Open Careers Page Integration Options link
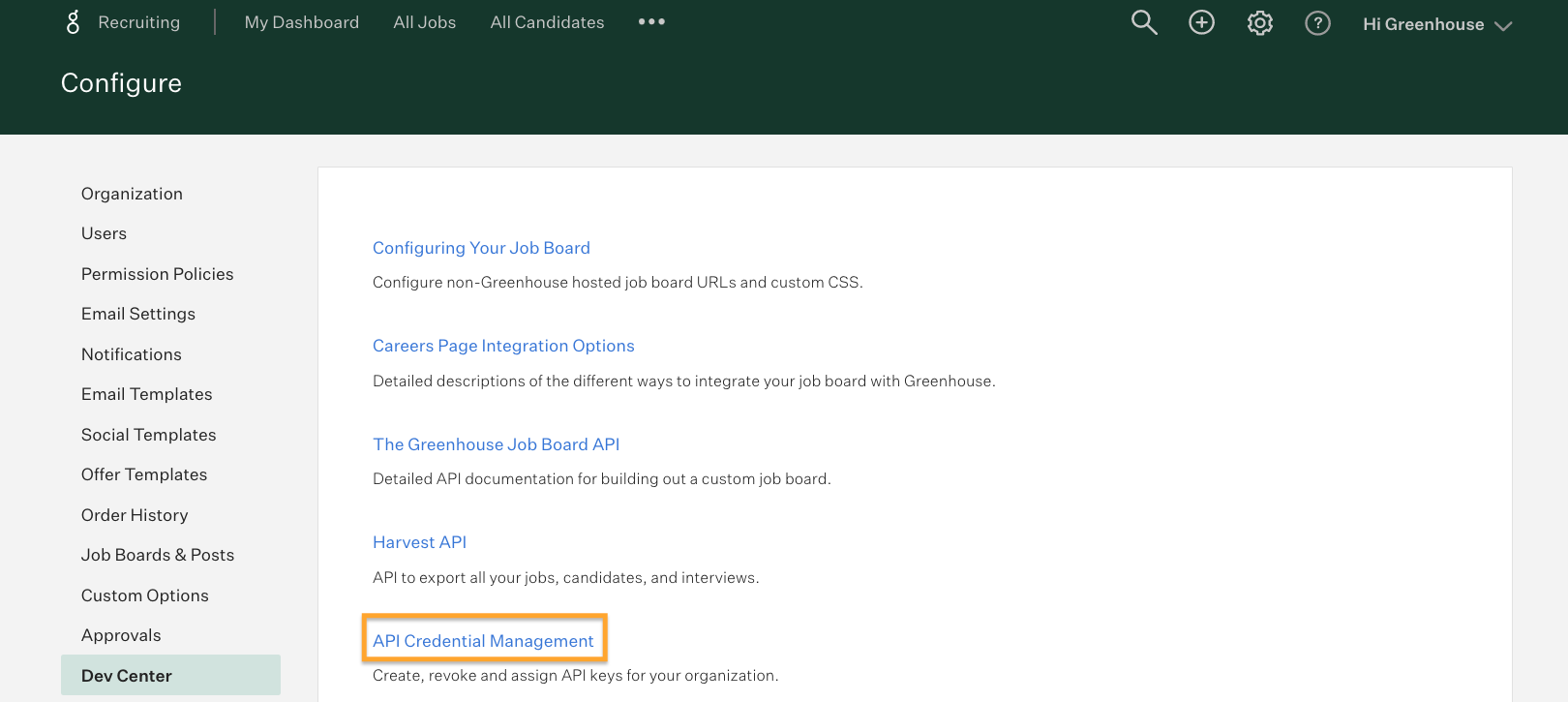Viewport: 1568px width, 702px height. pyautogui.click(x=503, y=346)
